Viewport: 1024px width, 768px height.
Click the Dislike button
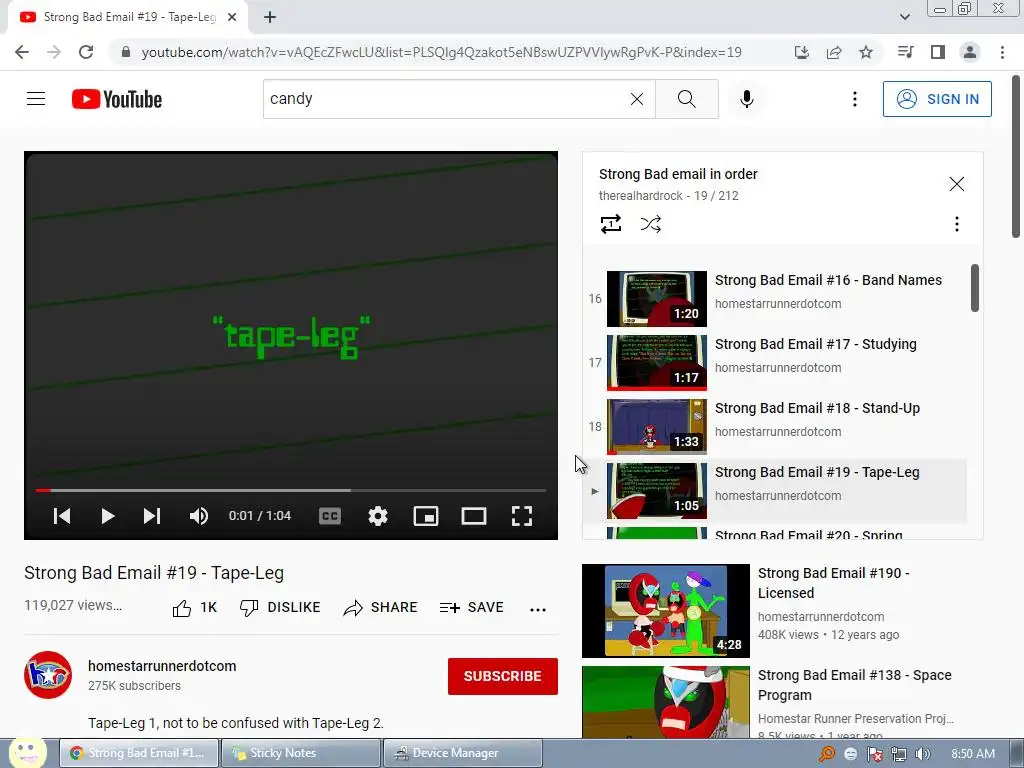point(280,608)
